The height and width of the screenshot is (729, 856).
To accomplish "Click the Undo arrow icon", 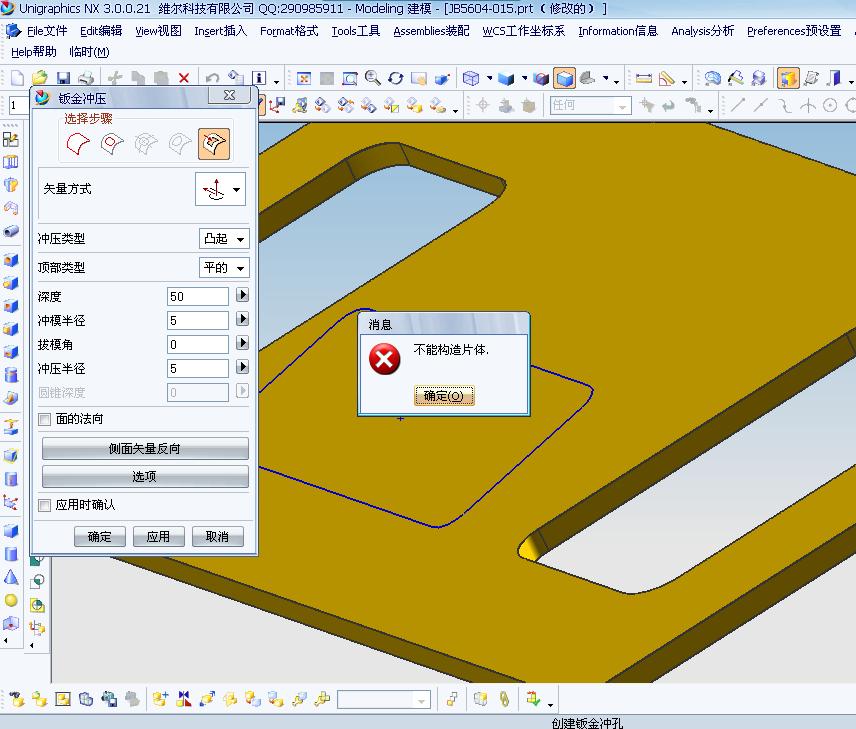I will [212, 78].
